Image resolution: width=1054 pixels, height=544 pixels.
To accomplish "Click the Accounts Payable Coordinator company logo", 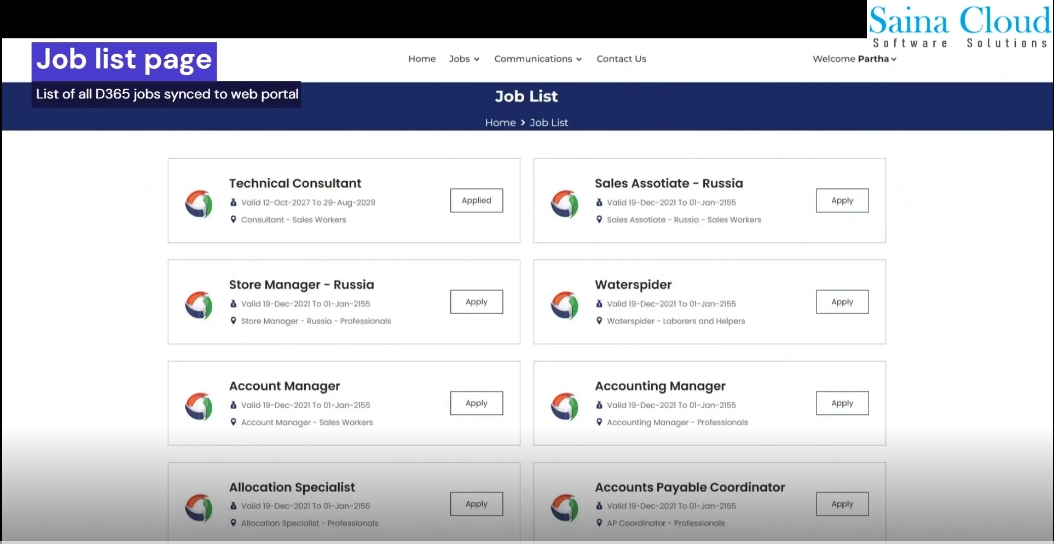I will point(564,508).
